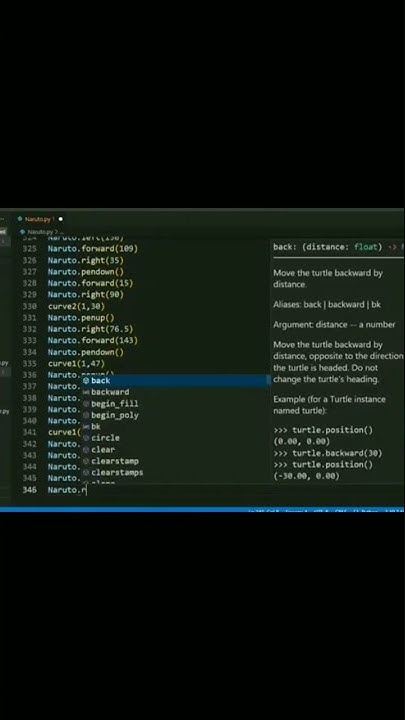Image resolution: width=405 pixels, height=720 pixels.
Task: Place cursor on 'Naruto.forward(143)' code
Action: pyautogui.click(x=93, y=341)
